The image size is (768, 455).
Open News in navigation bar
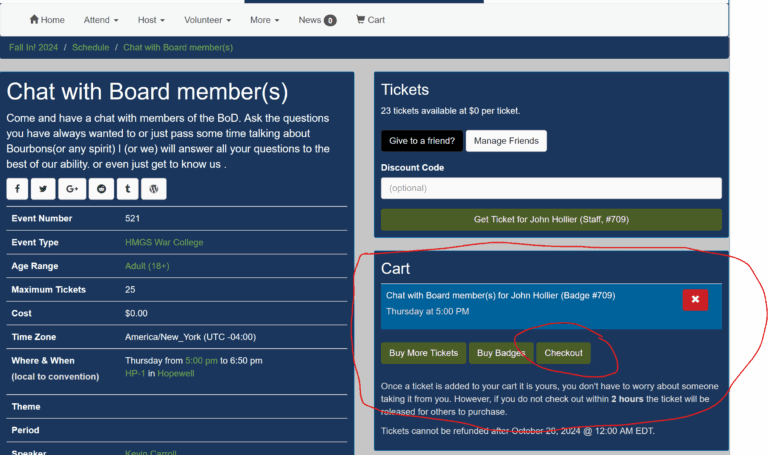pyautogui.click(x=316, y=20)
